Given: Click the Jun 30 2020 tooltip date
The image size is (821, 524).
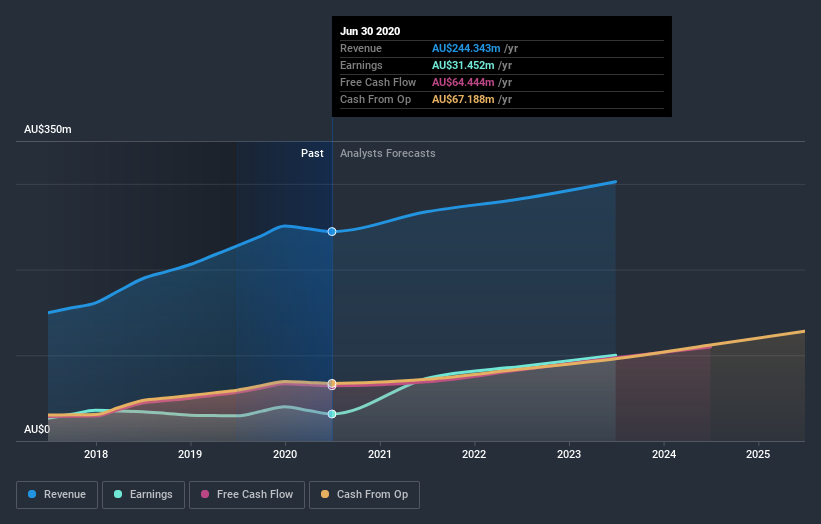Looking at the screenshot, I should point(370,31).
